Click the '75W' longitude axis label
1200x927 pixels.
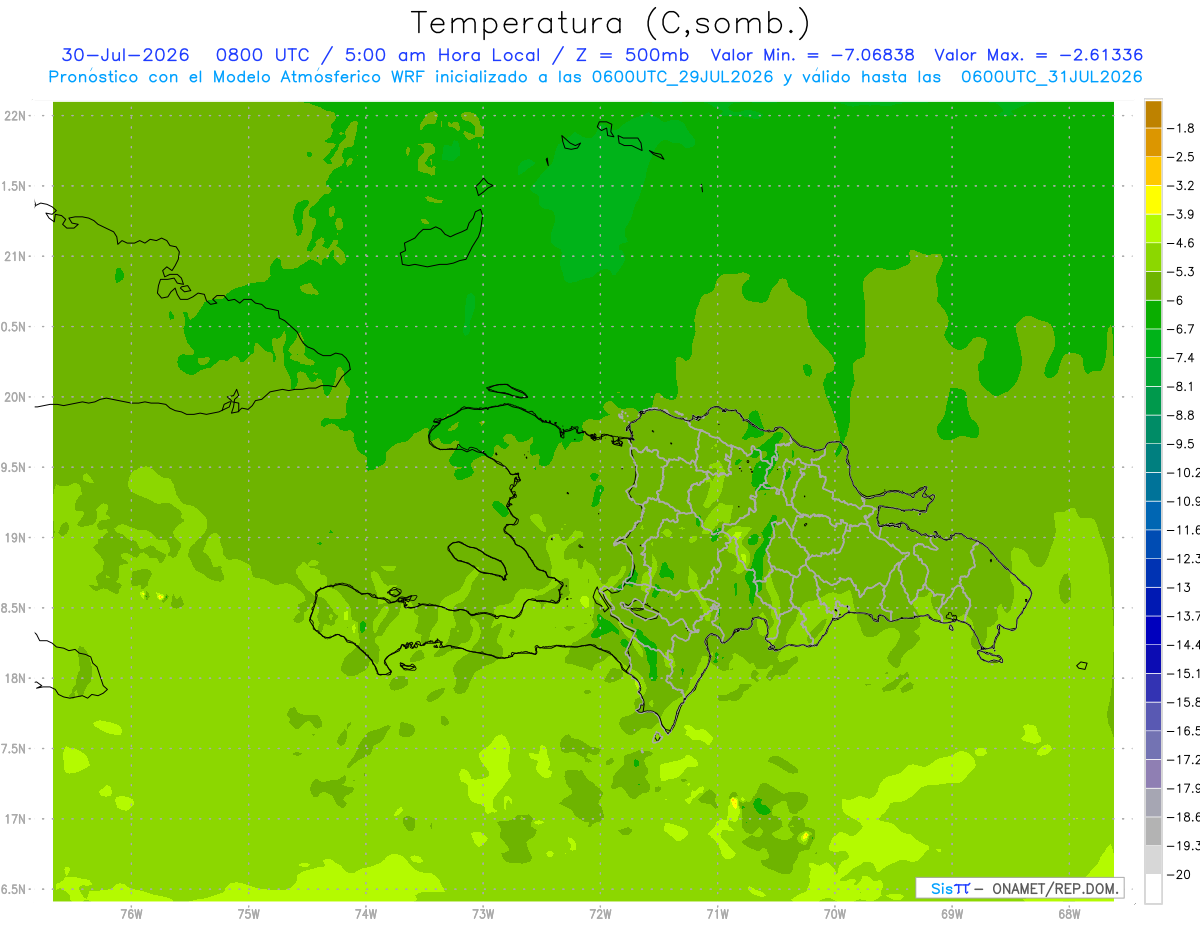tap(248, 914)
